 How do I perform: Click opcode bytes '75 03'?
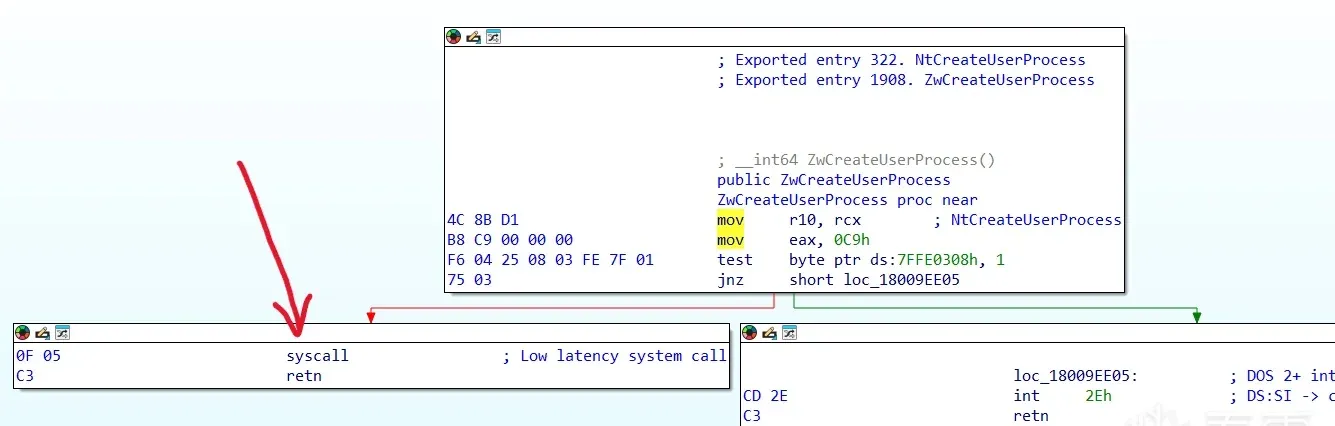tap(469, 280)
